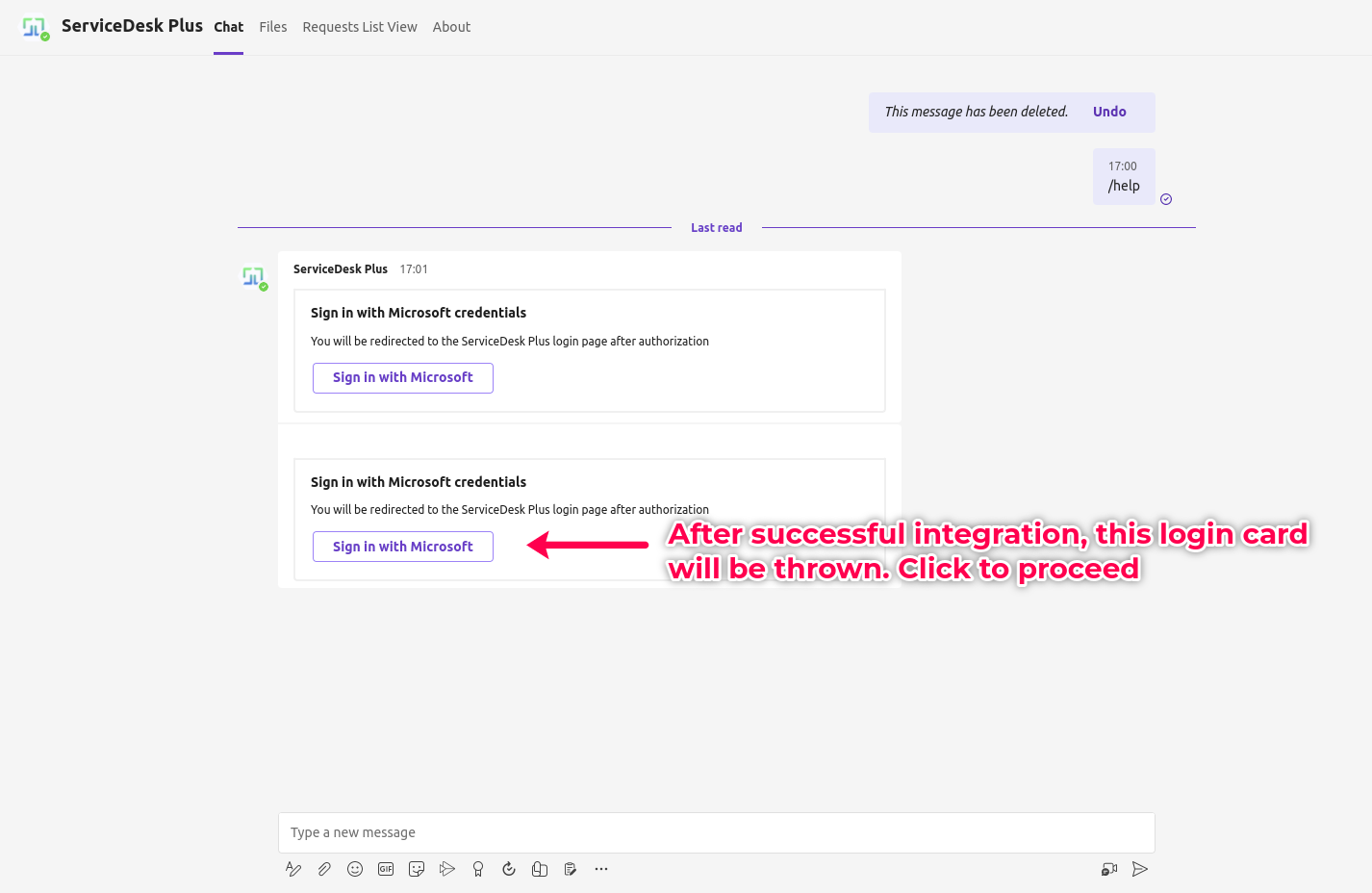Click 'This message has been deleted.' text
This screenshot has height=893, width=1372.
977,112
